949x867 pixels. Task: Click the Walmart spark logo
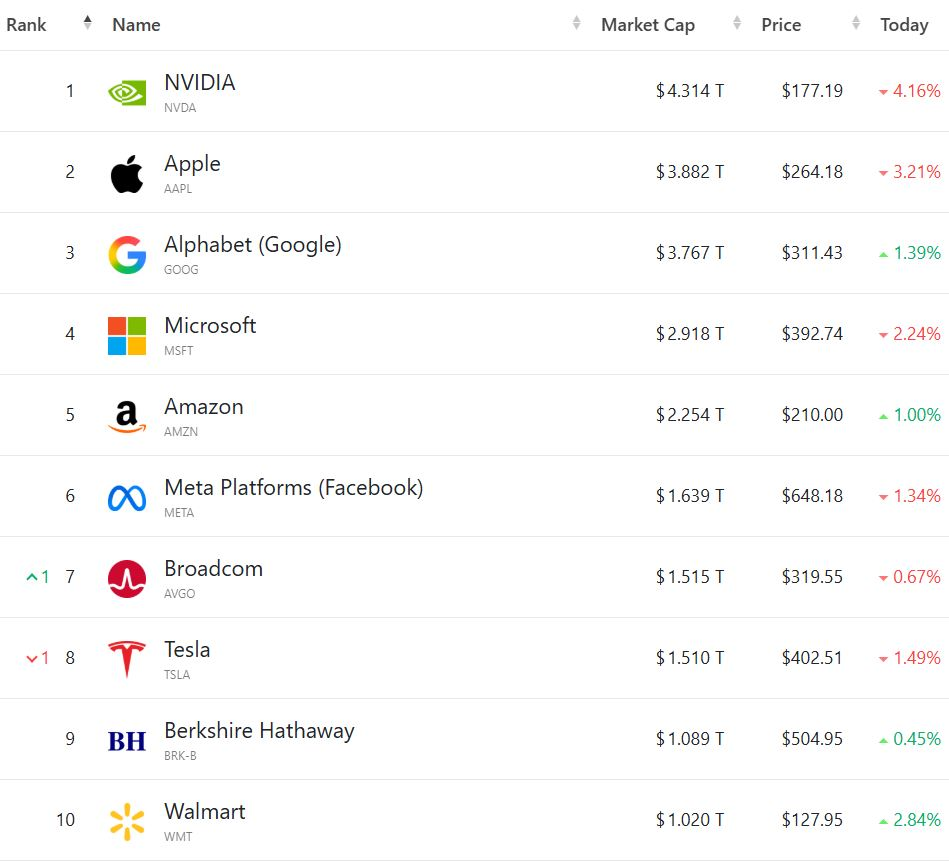[x=127, y=821]
